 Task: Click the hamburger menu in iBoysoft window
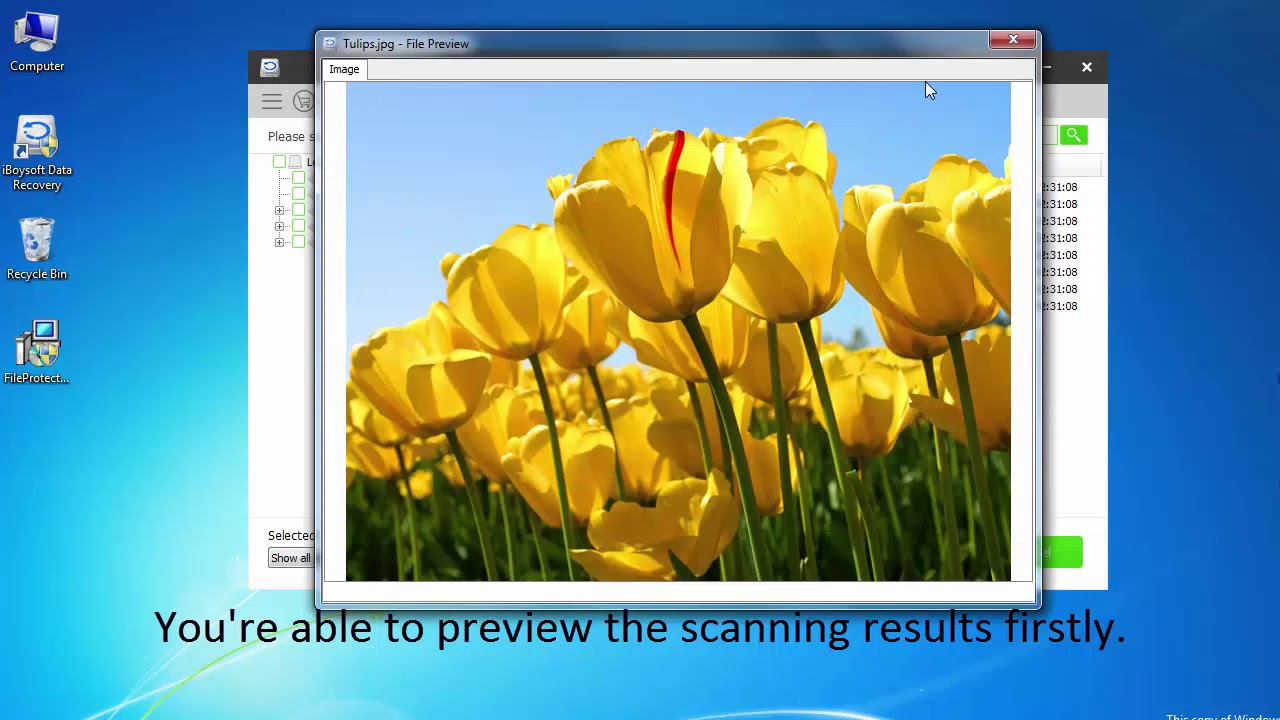click(x=272, y=101)
